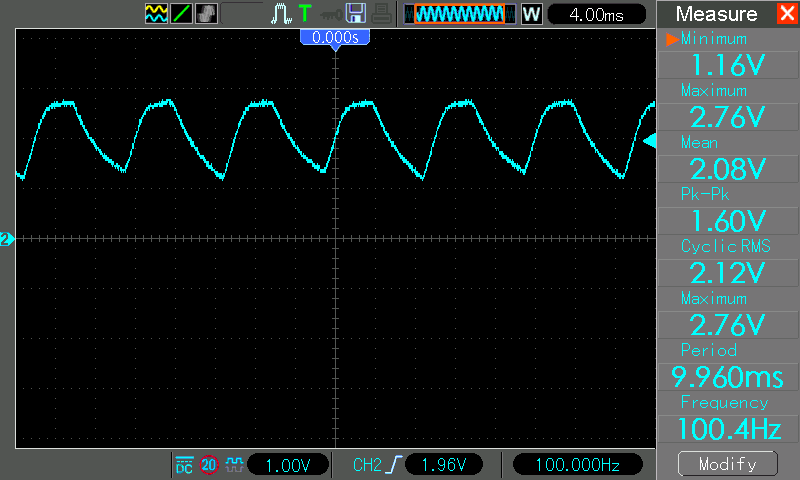The image size is (800, 480).
Task: Click the green T trigger status icon
Action: point(305,14)
